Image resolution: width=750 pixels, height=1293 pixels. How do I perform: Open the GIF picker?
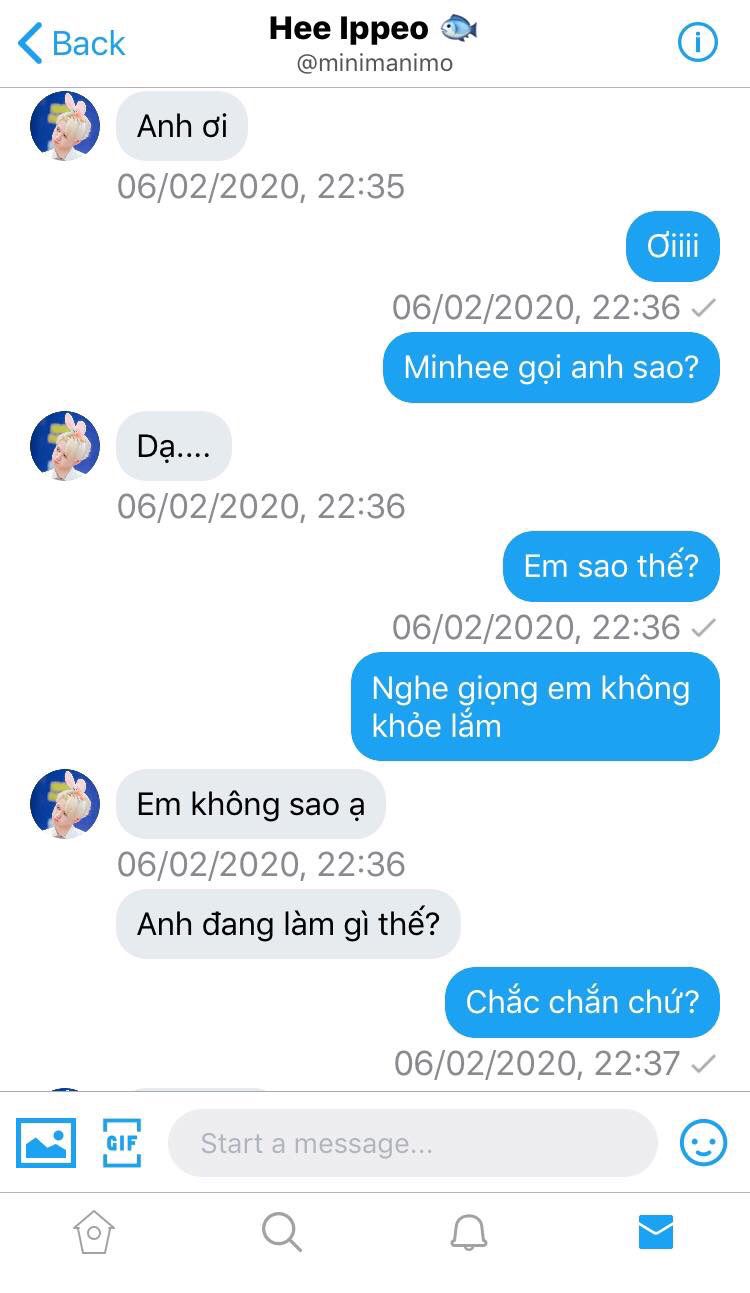tap(122, 1143)
